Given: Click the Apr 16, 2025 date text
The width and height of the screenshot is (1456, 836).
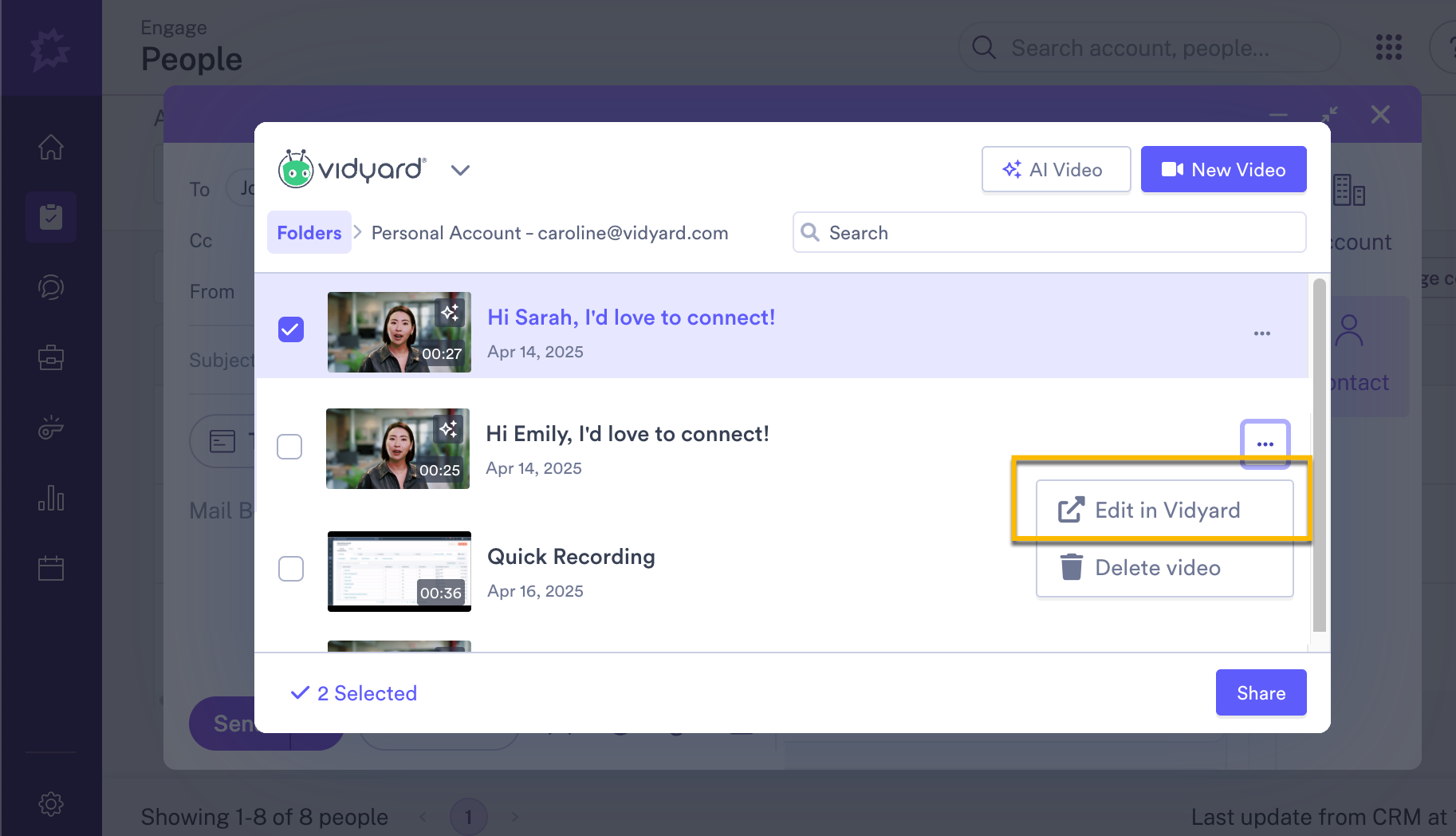Looking at the screenshot, I should [535, 591].
